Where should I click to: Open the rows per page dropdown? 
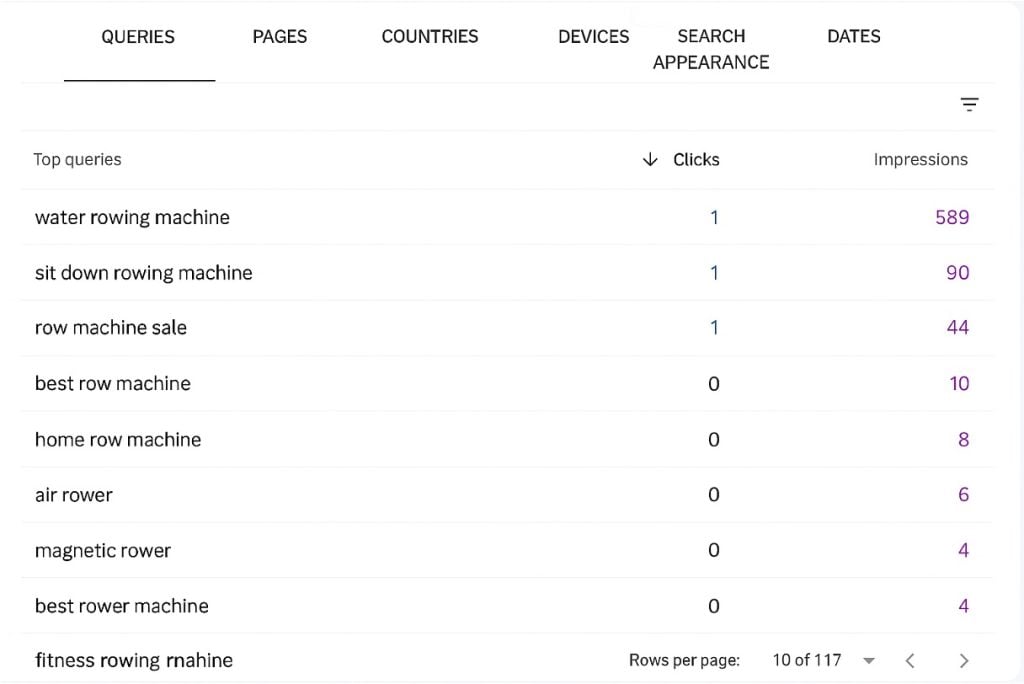point(869,660)
